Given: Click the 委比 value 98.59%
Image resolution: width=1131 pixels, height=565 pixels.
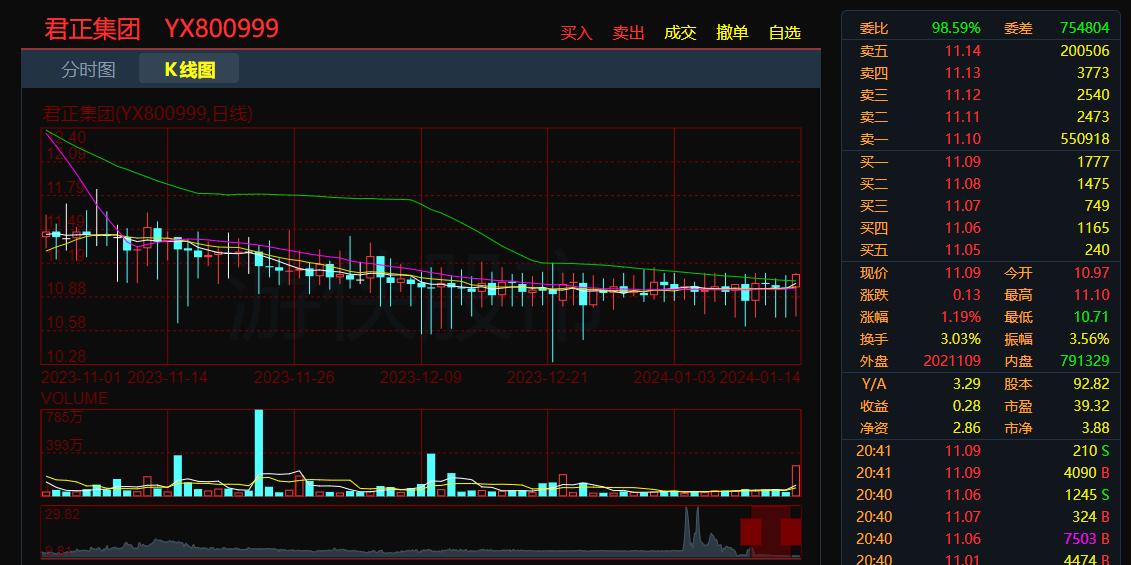Looking at the screenshot, I should 956,28.
